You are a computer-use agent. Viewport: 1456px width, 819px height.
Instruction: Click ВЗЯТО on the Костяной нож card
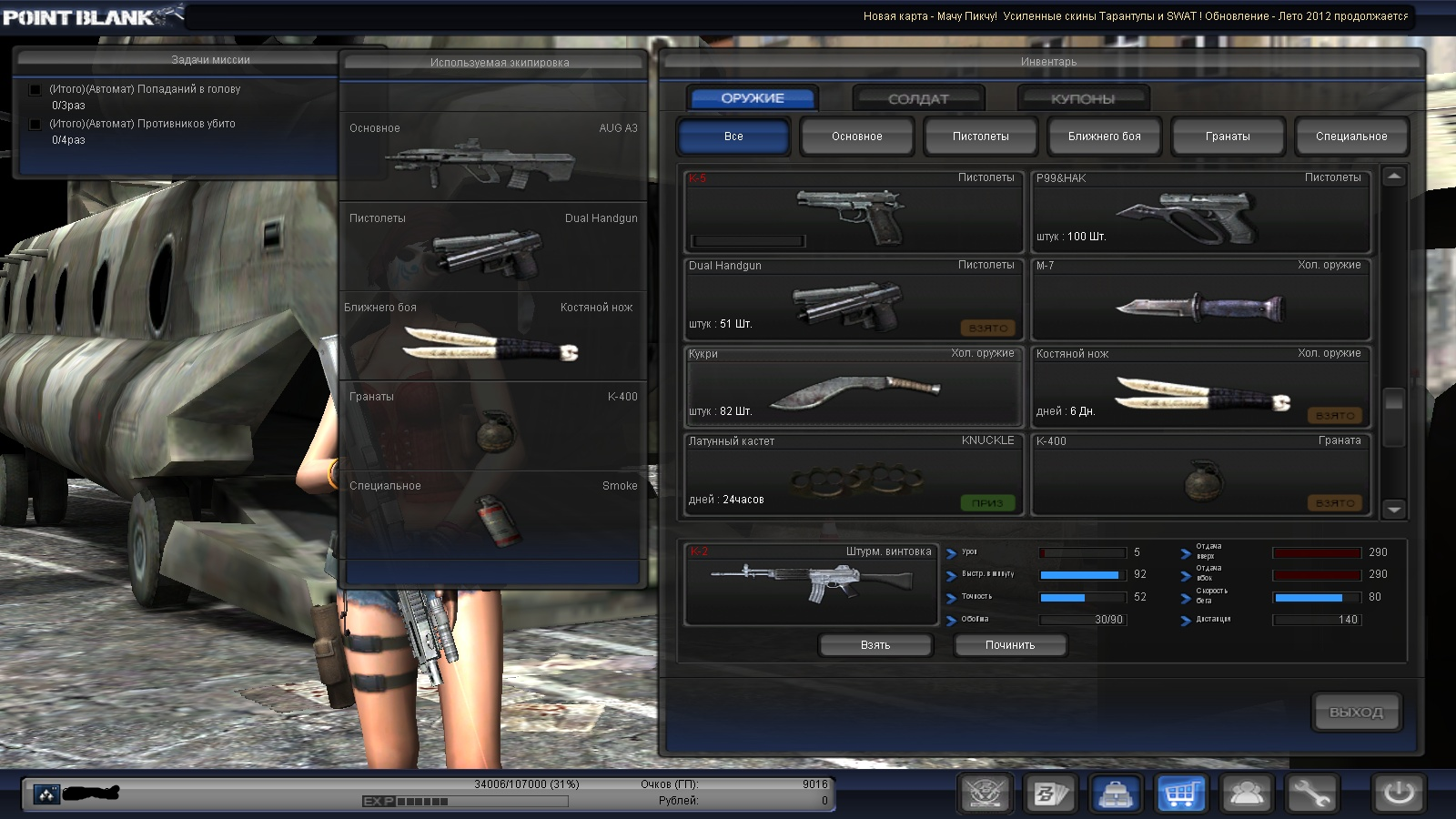[x=1335, y=415]
